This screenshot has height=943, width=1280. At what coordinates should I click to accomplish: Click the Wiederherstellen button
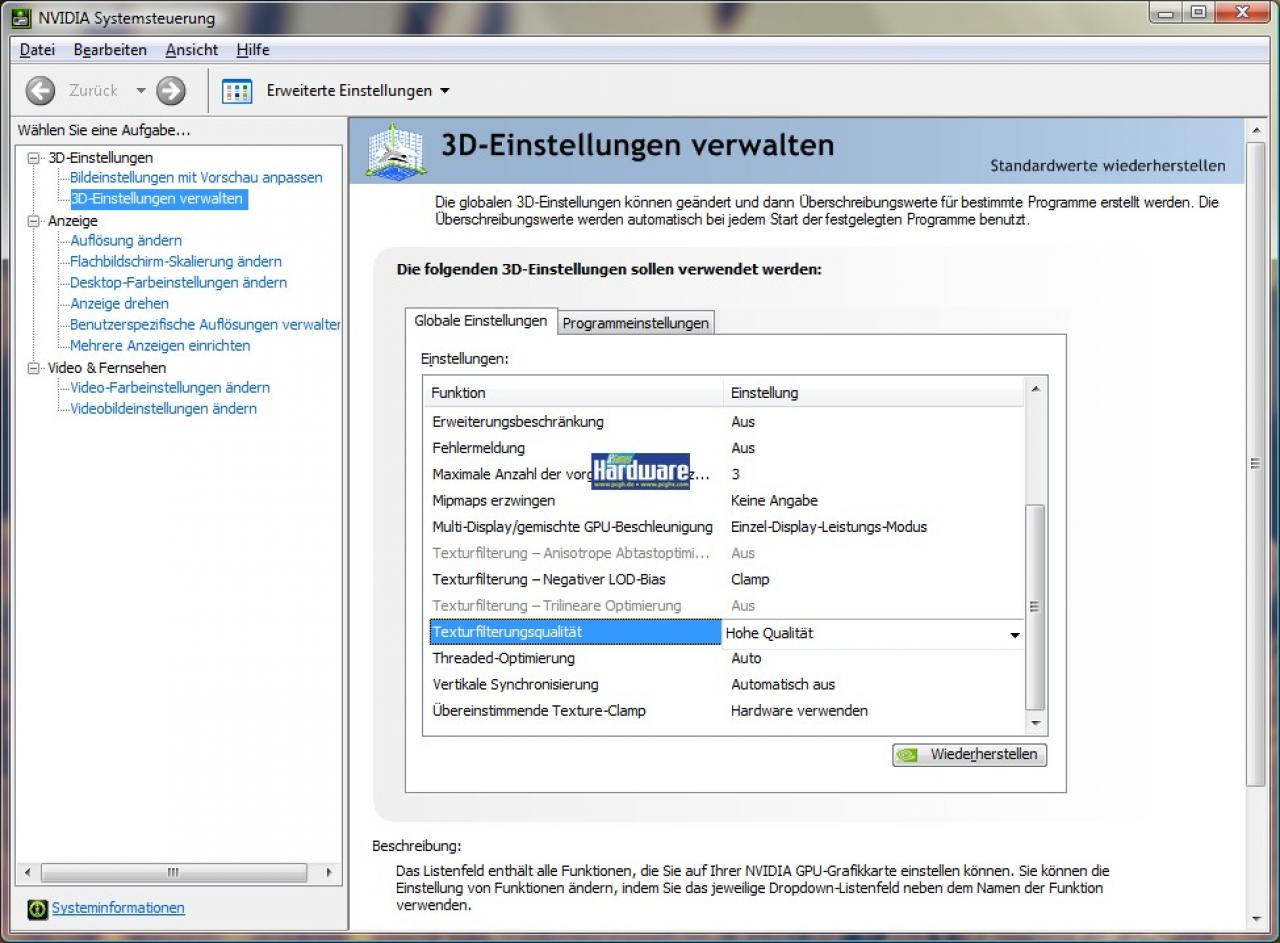coord(970,755)
